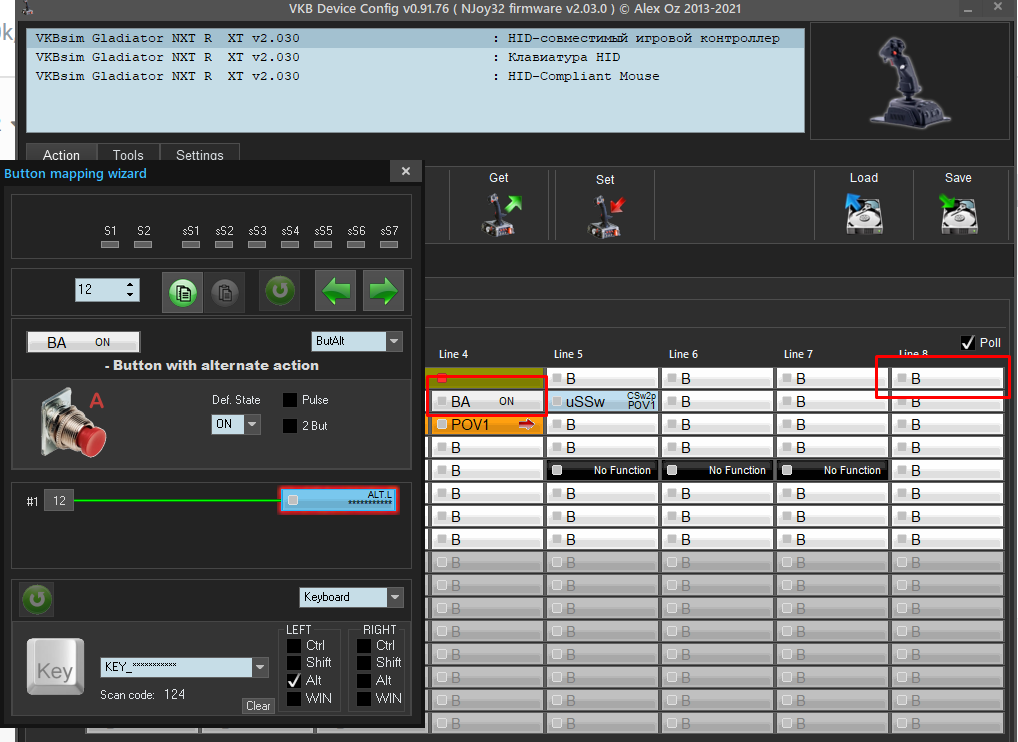
Task: Click the Line 4 column header
Action: click(x=453, y=354)
